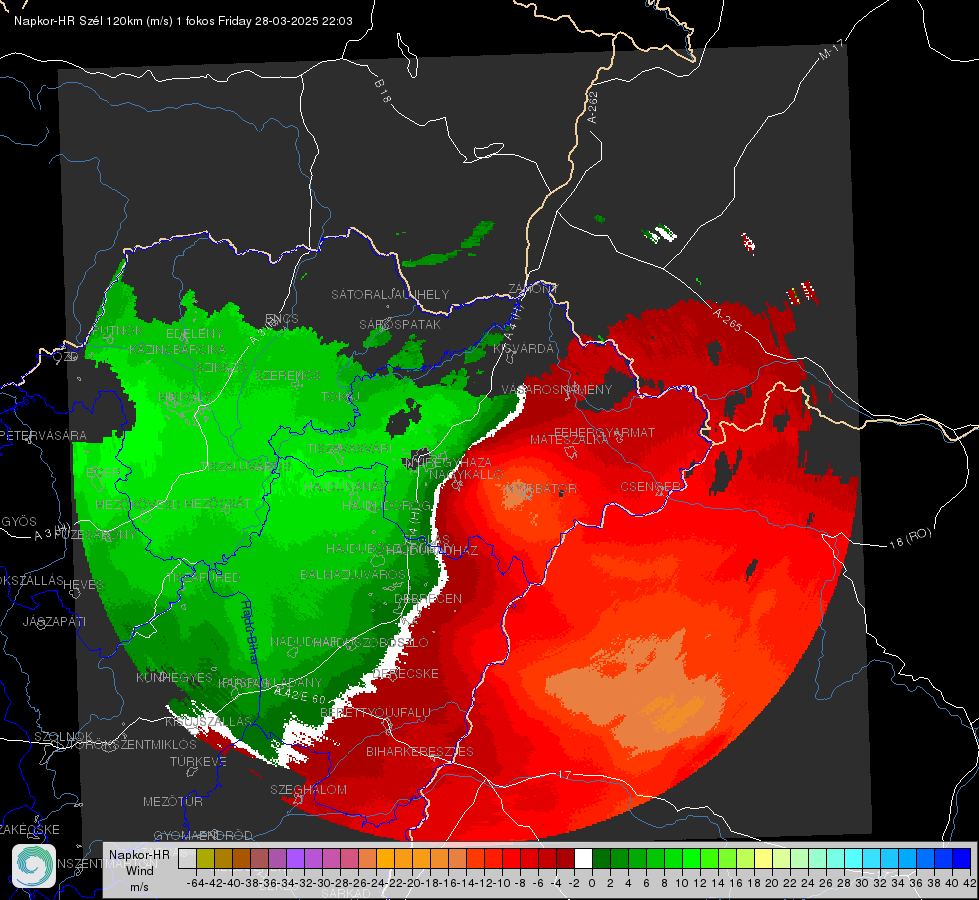Select the FEHÉRGYARMAT label

[604, 432]
